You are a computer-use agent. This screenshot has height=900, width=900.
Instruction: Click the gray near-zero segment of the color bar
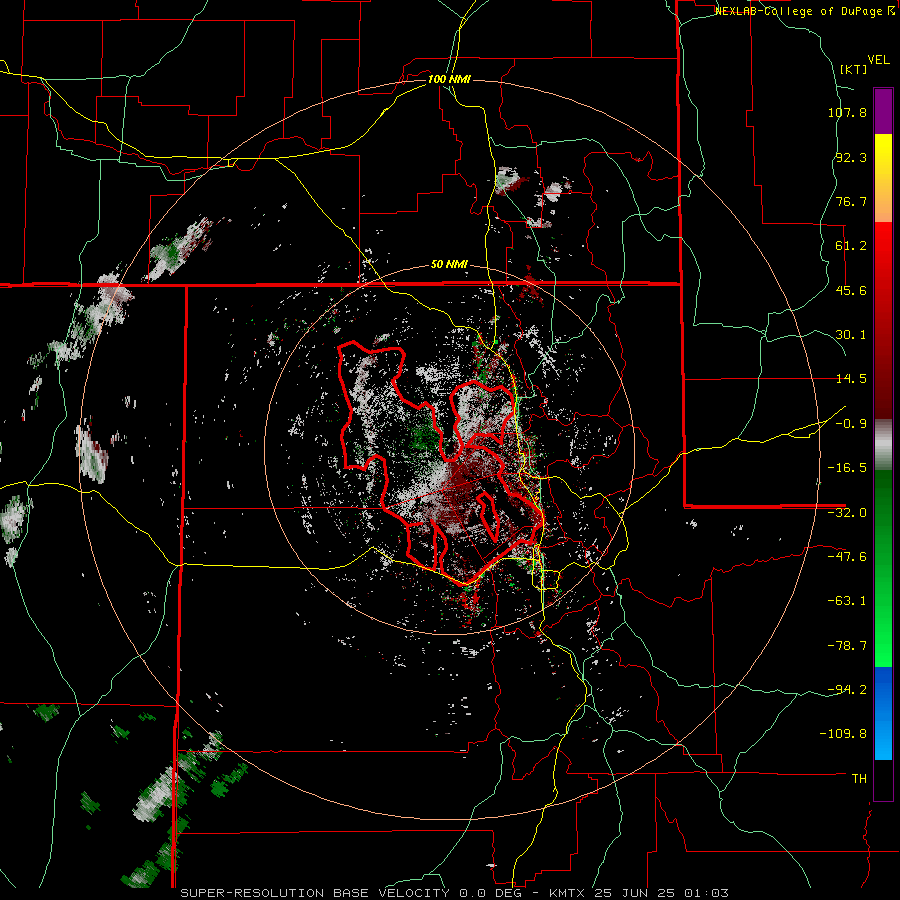(x=883, y=445)
